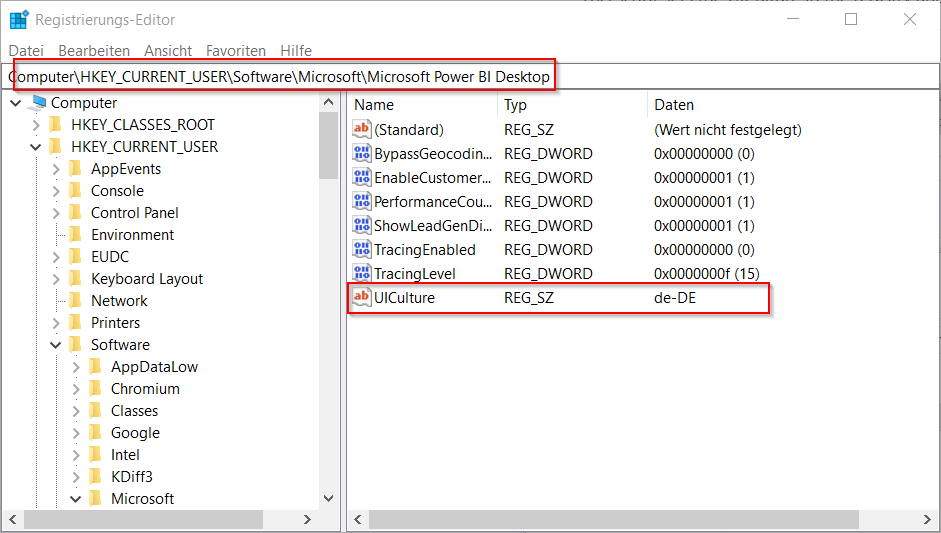The height and width of the screenshot is (533, 941).
Task: Click the registry path address bar
Action: coord(470,77)
